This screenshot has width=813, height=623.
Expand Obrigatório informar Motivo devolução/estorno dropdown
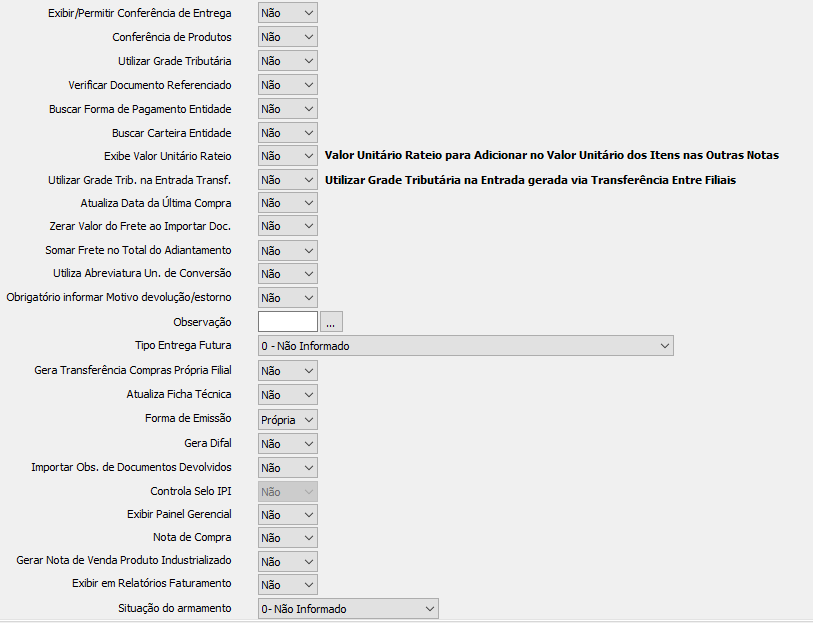point(288,298)
